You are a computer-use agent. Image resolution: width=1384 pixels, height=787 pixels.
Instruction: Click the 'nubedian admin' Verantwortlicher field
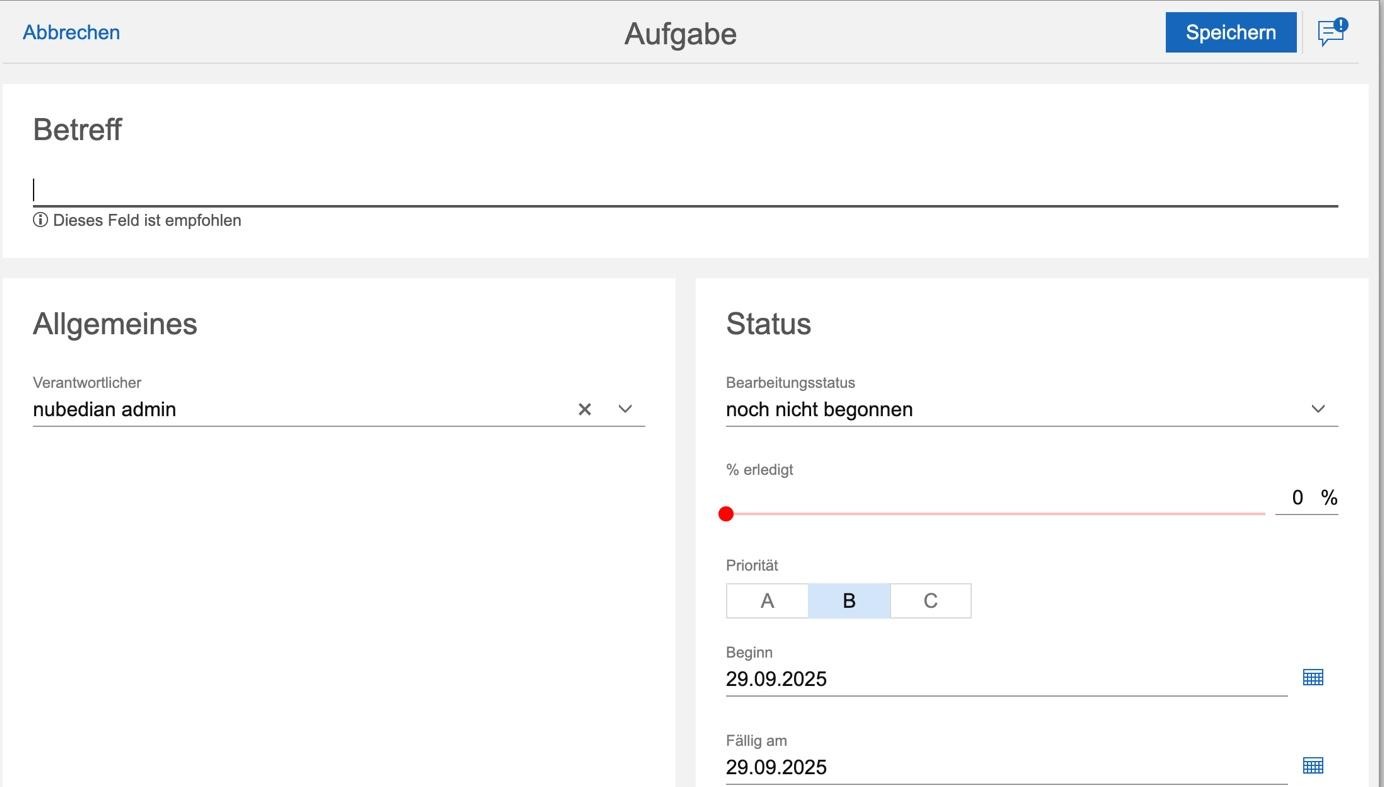point(300,409)
